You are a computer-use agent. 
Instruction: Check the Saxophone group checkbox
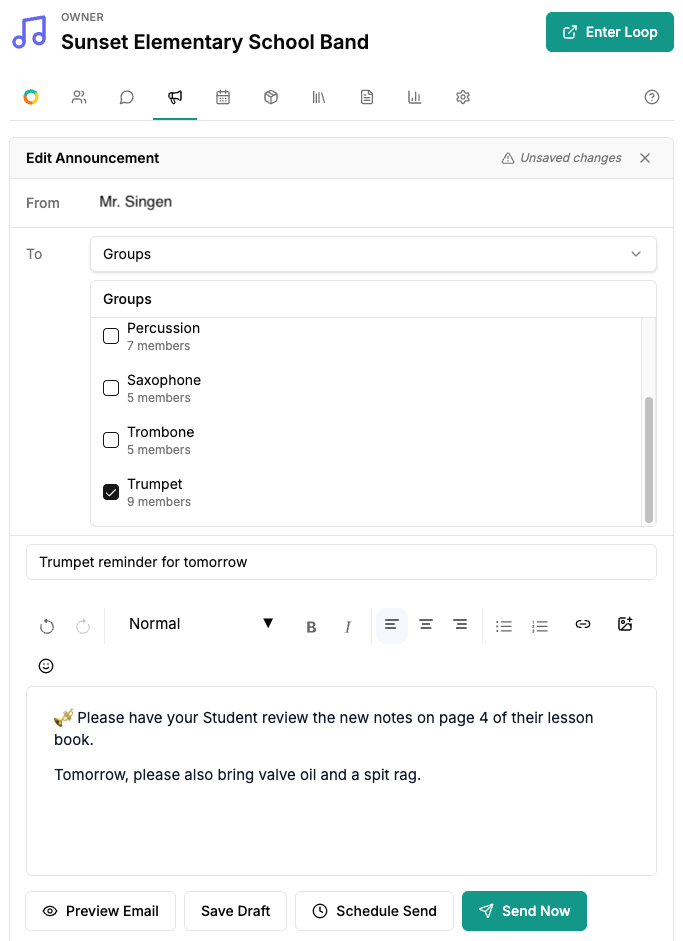pos(111,388)
